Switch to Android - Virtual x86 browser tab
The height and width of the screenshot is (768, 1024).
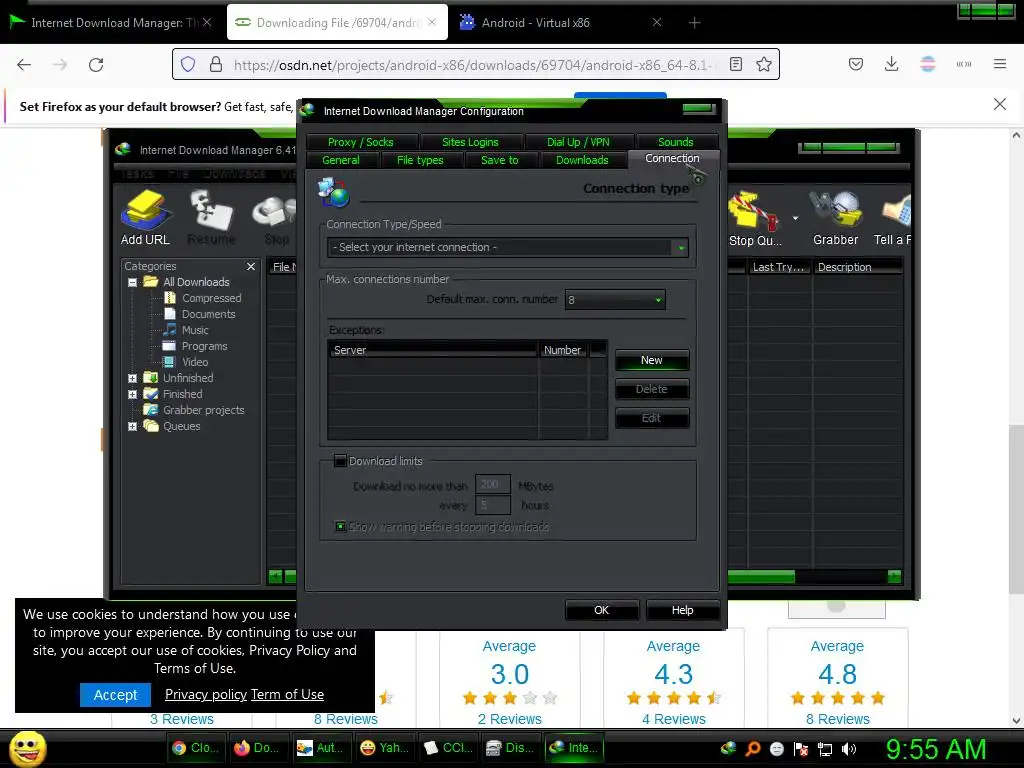561,23
